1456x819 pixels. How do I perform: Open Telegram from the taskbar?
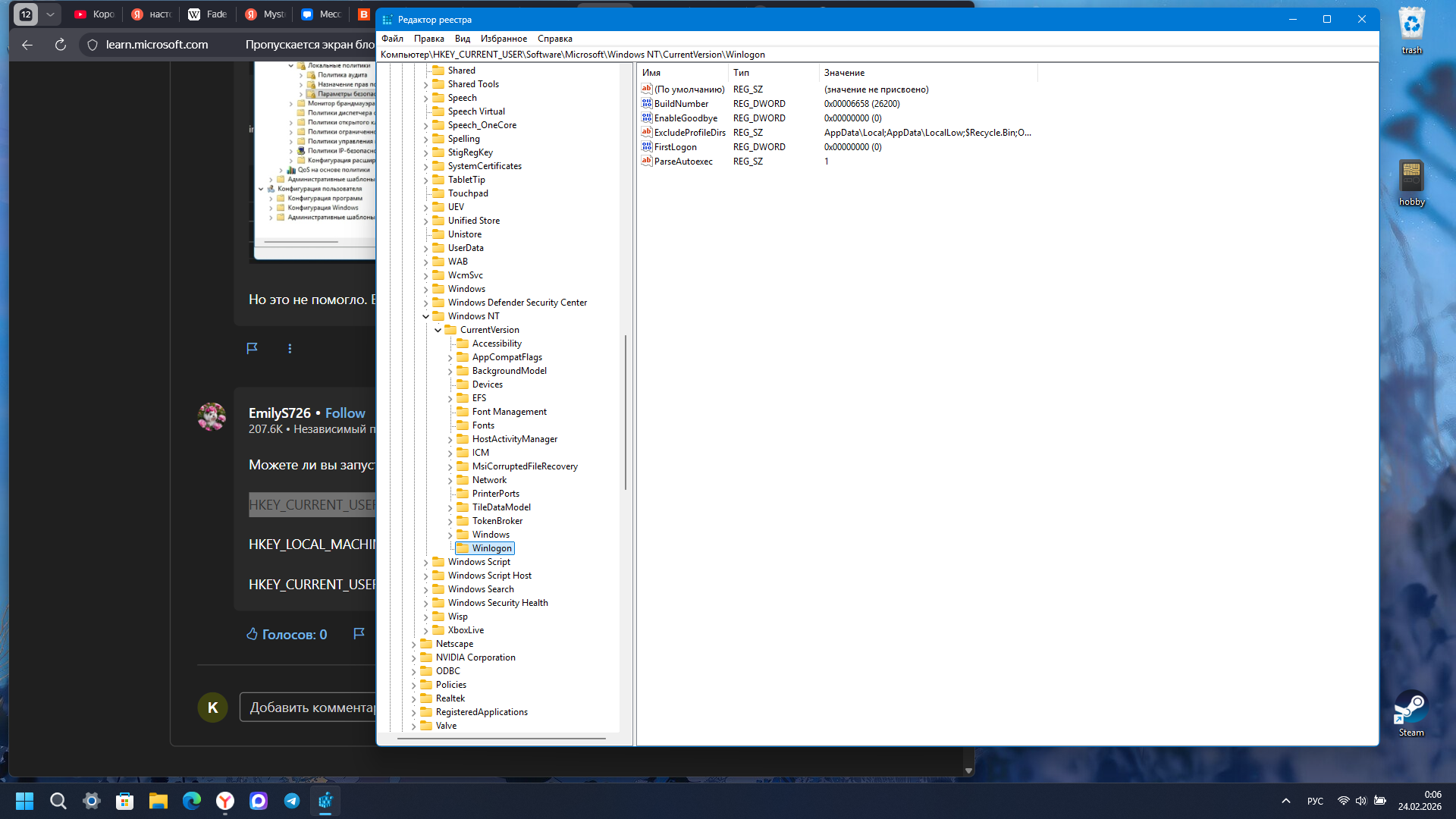[292, 801]
